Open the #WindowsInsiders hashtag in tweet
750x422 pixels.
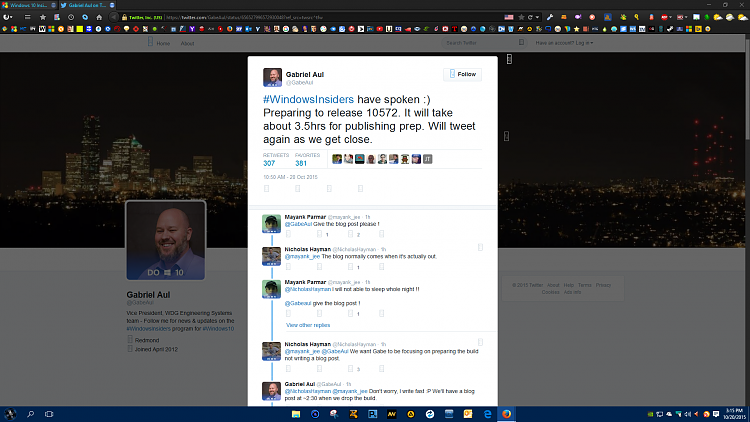(308, 100)
